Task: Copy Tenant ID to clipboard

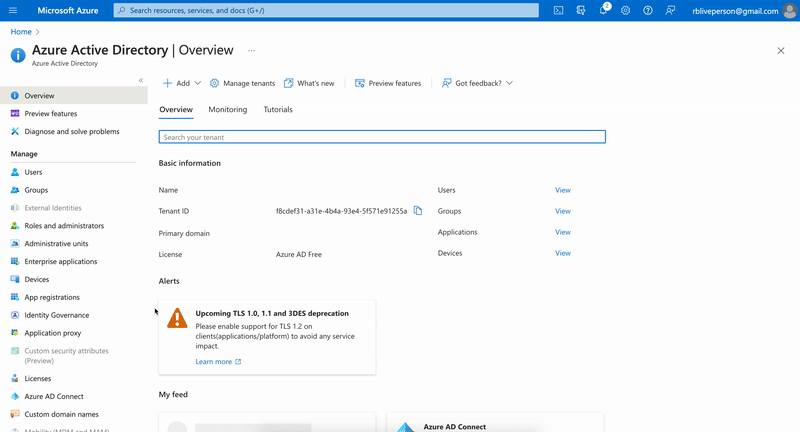Action: point(418,211)
